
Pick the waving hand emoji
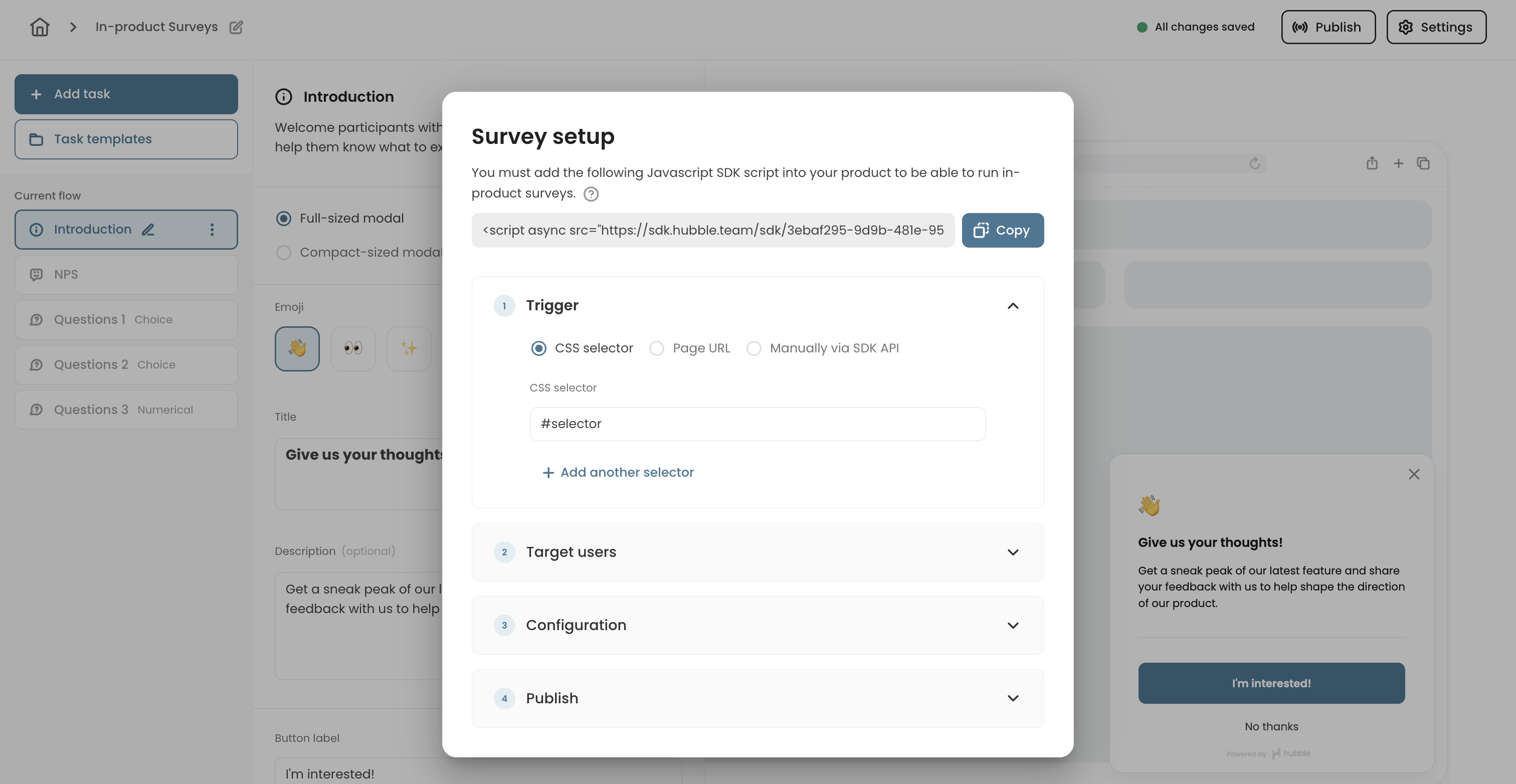click(297, 348)
